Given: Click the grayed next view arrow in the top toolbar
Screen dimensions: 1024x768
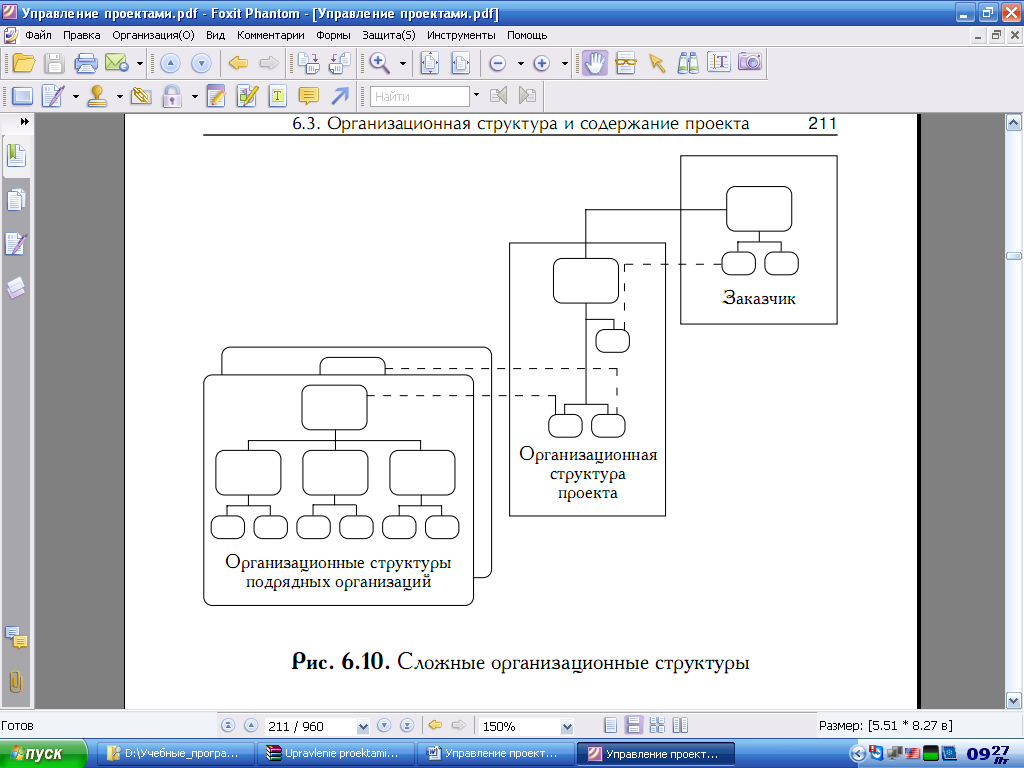Looking at the screenshot, I should click(x=269, y=63).
